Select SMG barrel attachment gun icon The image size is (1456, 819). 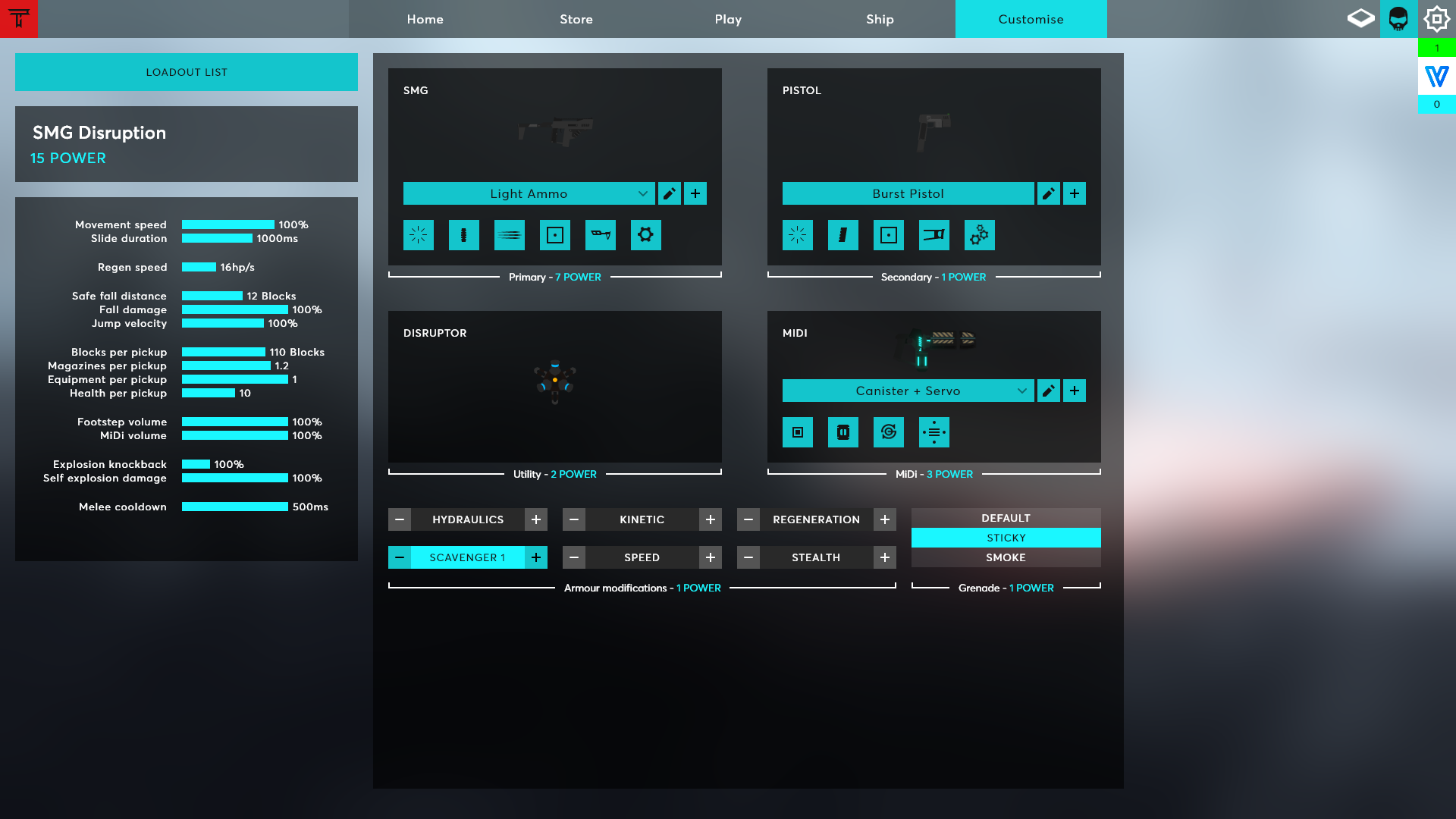601,235
